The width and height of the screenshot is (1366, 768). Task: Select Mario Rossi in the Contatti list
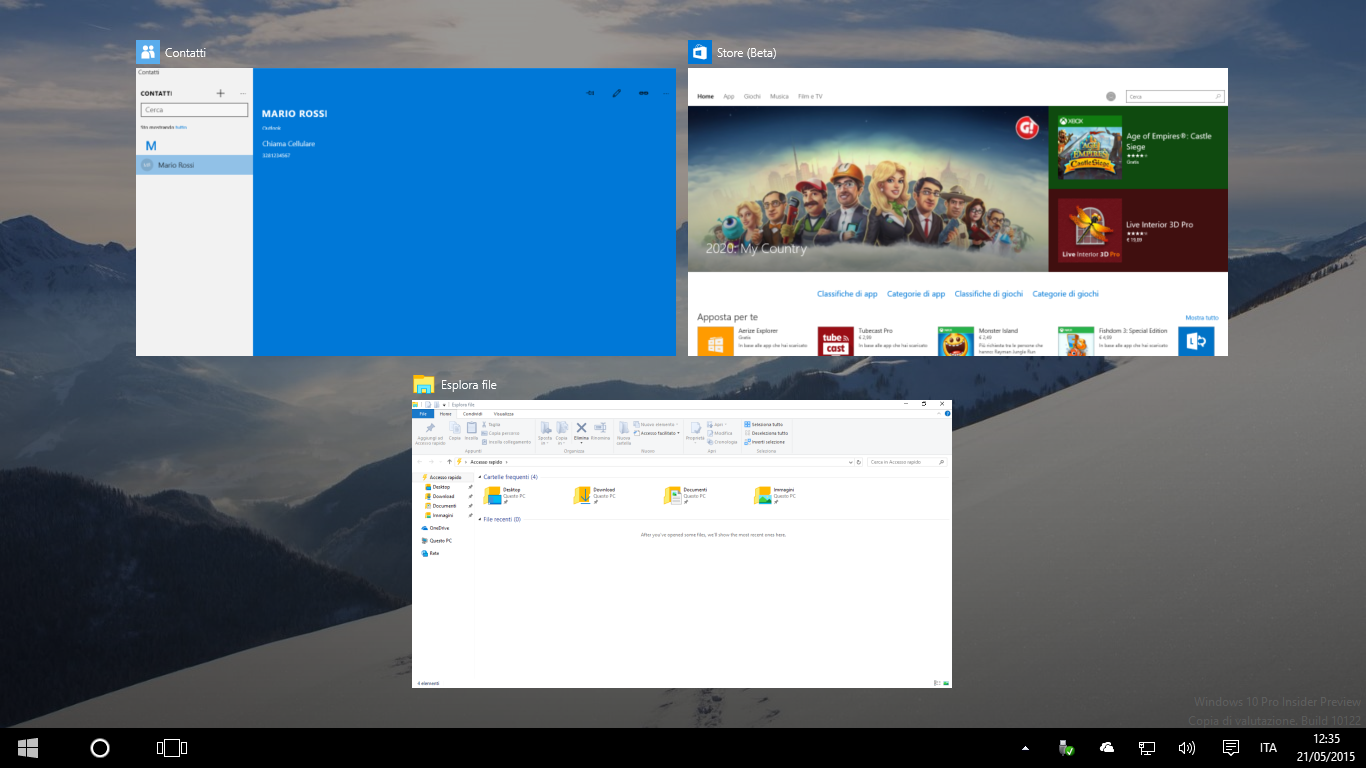[x=194, y=165]
